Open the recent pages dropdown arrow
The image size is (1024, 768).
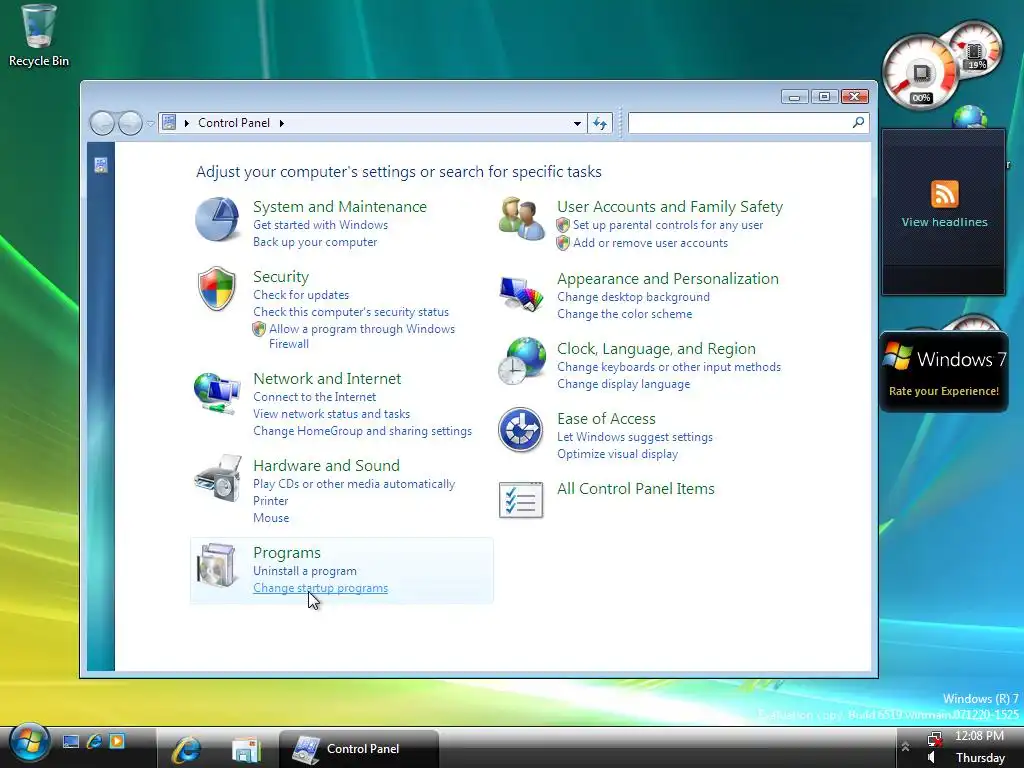(150, 123)
